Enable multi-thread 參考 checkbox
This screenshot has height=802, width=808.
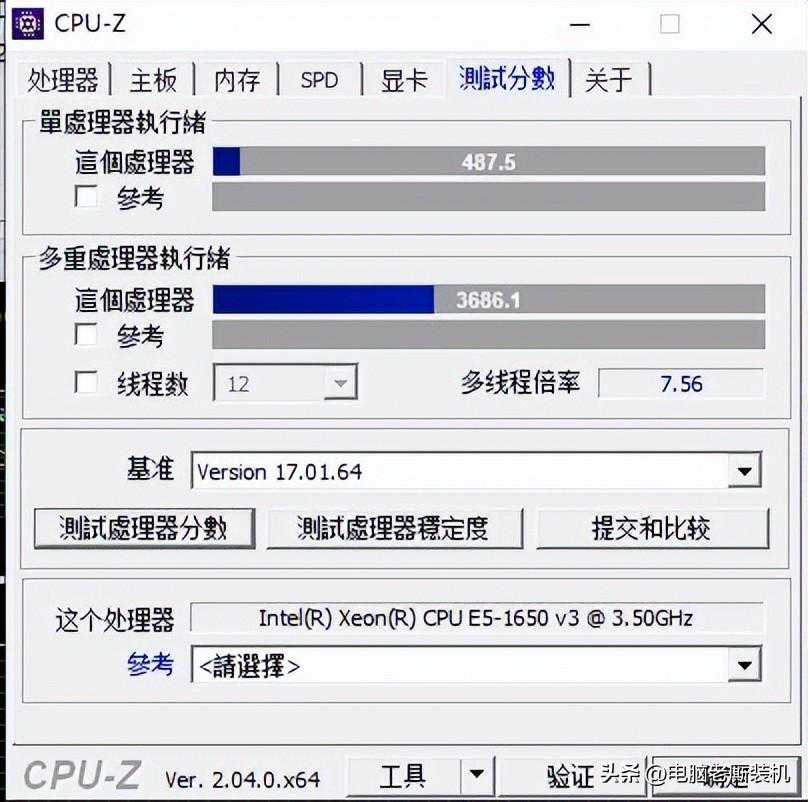point(86,335)
